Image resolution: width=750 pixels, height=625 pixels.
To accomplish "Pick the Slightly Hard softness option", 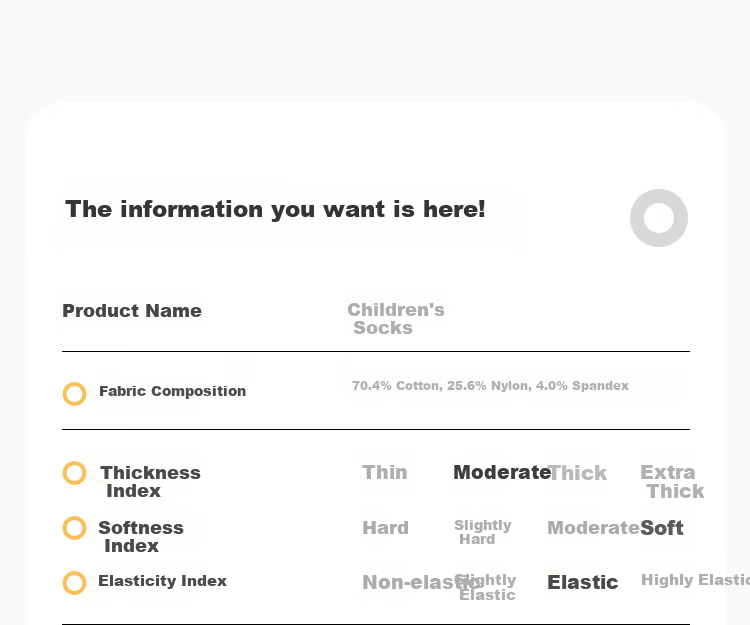I will pyautogui.click(x=483, y=532).
